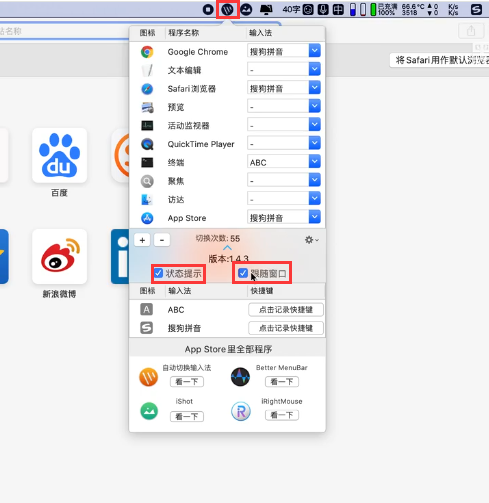Click the microphone menu bar icon
This screenshot has height=503, width=489.
tap(323, 9)
